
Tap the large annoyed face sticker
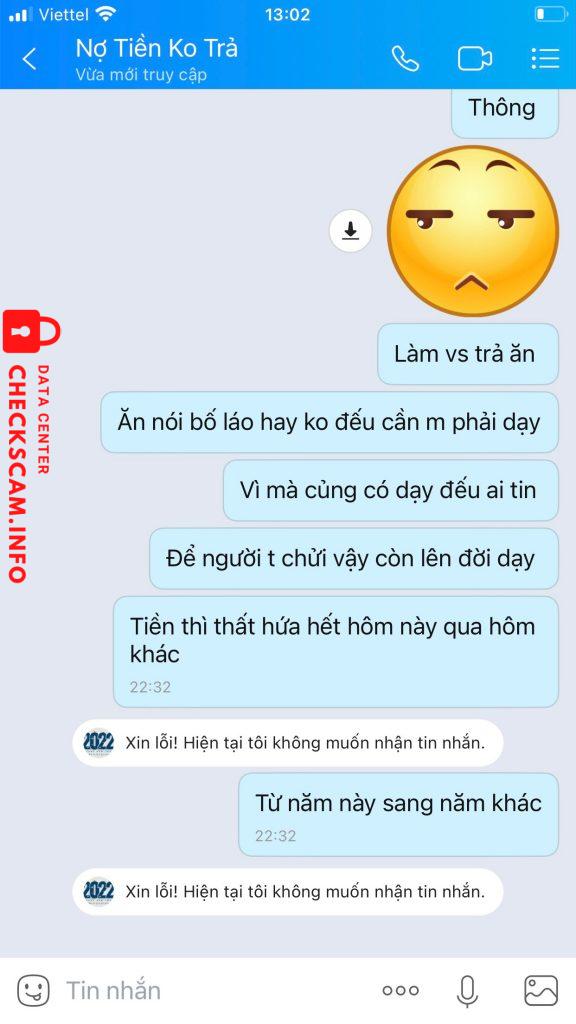tap(473, 231)
